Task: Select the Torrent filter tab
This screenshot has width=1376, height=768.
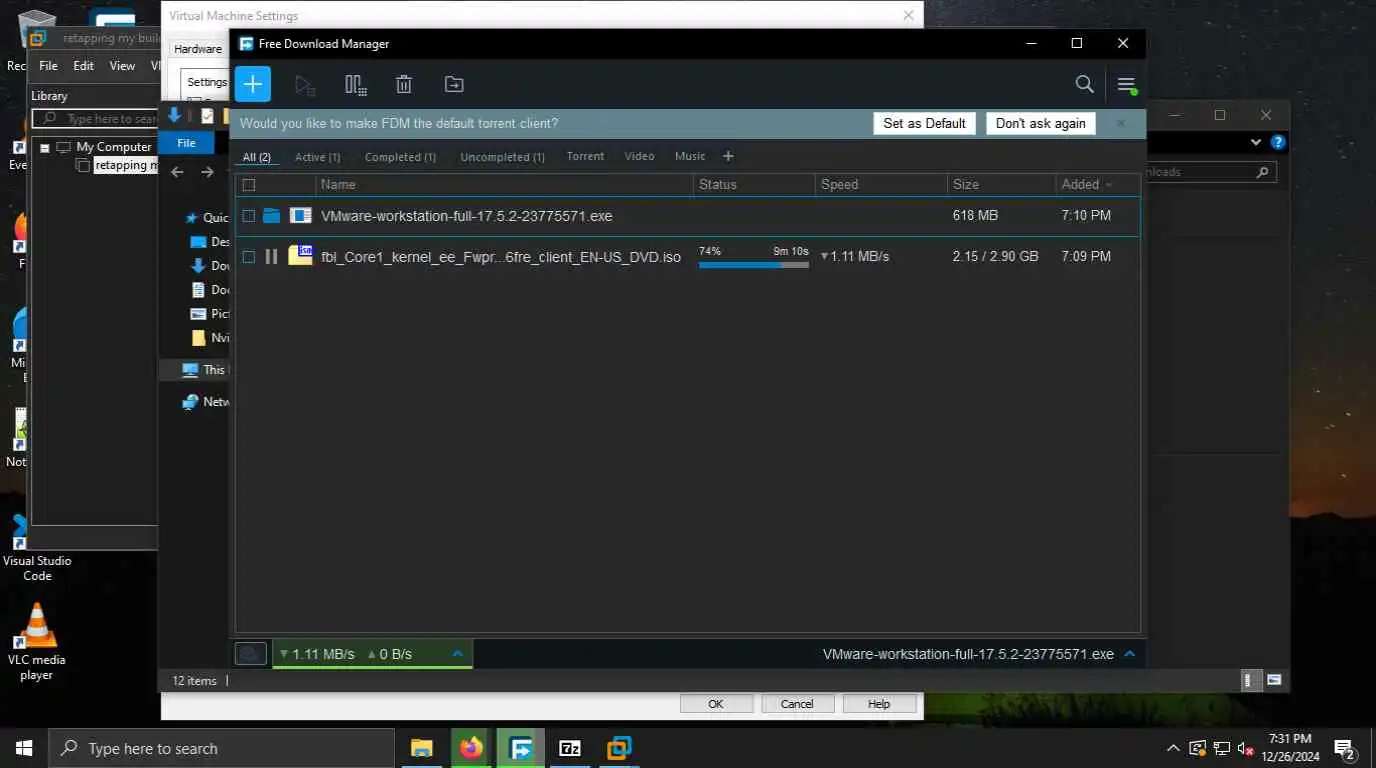Action: click(x=585, y=157)
